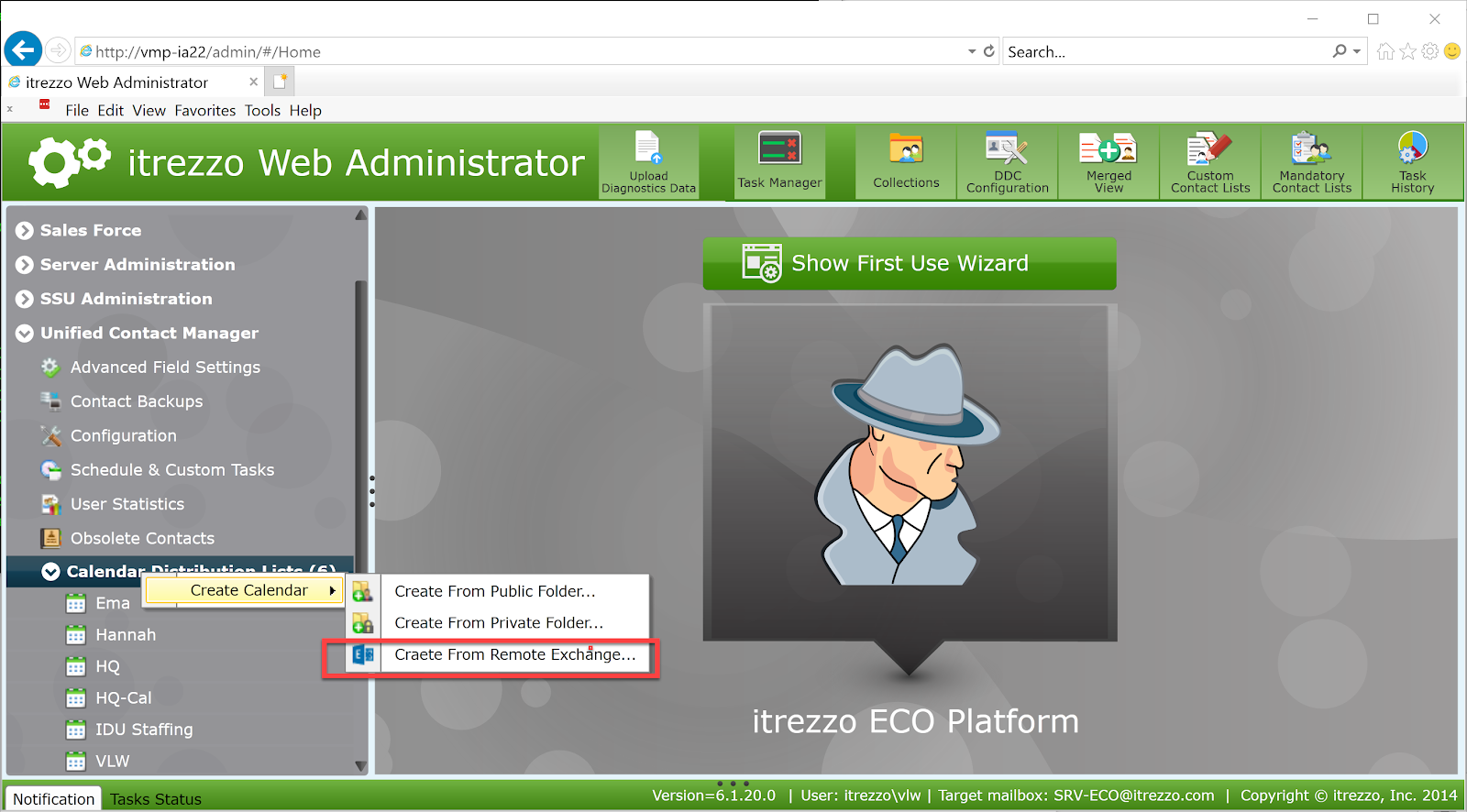
Task: Click in the browser Search field
Action: [1166, 51]
